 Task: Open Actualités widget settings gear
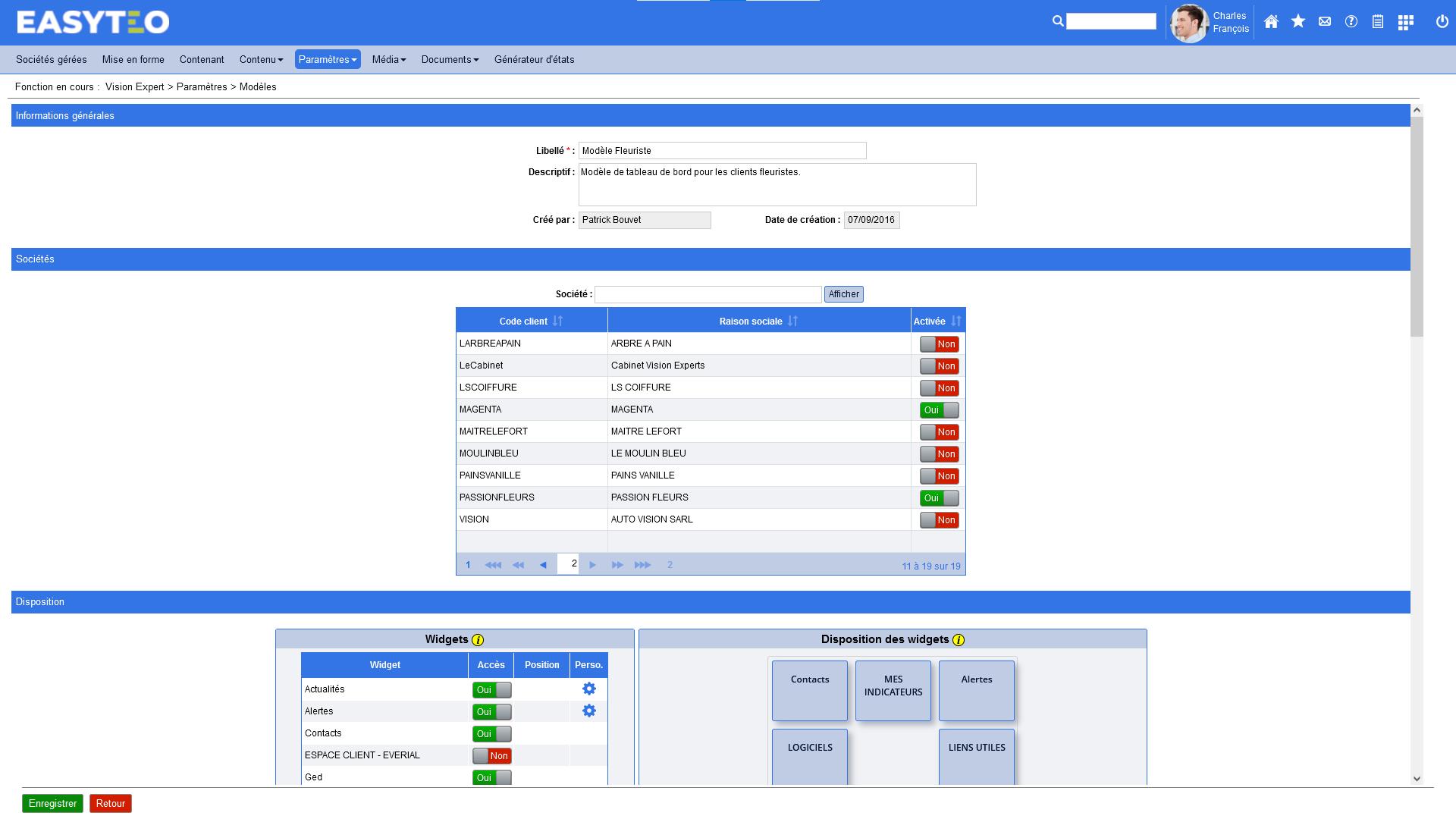(588, 689)
